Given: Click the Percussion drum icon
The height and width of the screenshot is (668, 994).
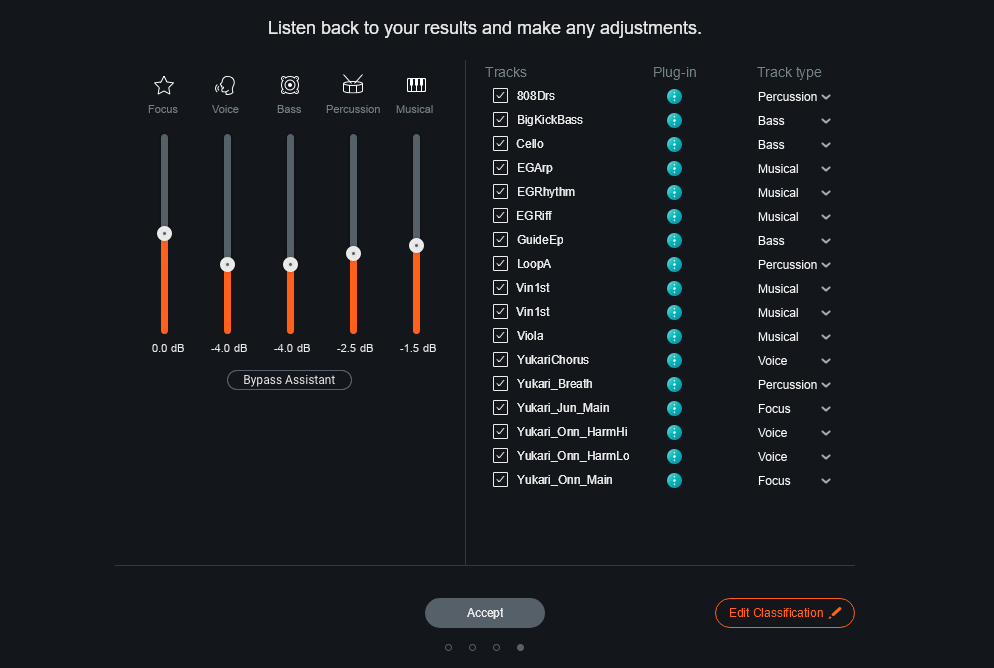Looking at the screenshot, I should [353, 84].
